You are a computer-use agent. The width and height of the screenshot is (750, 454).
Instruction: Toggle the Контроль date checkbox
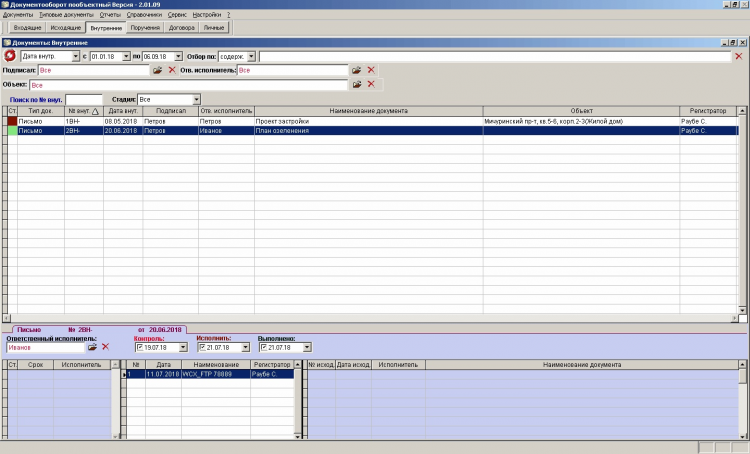tap(140, 347)
